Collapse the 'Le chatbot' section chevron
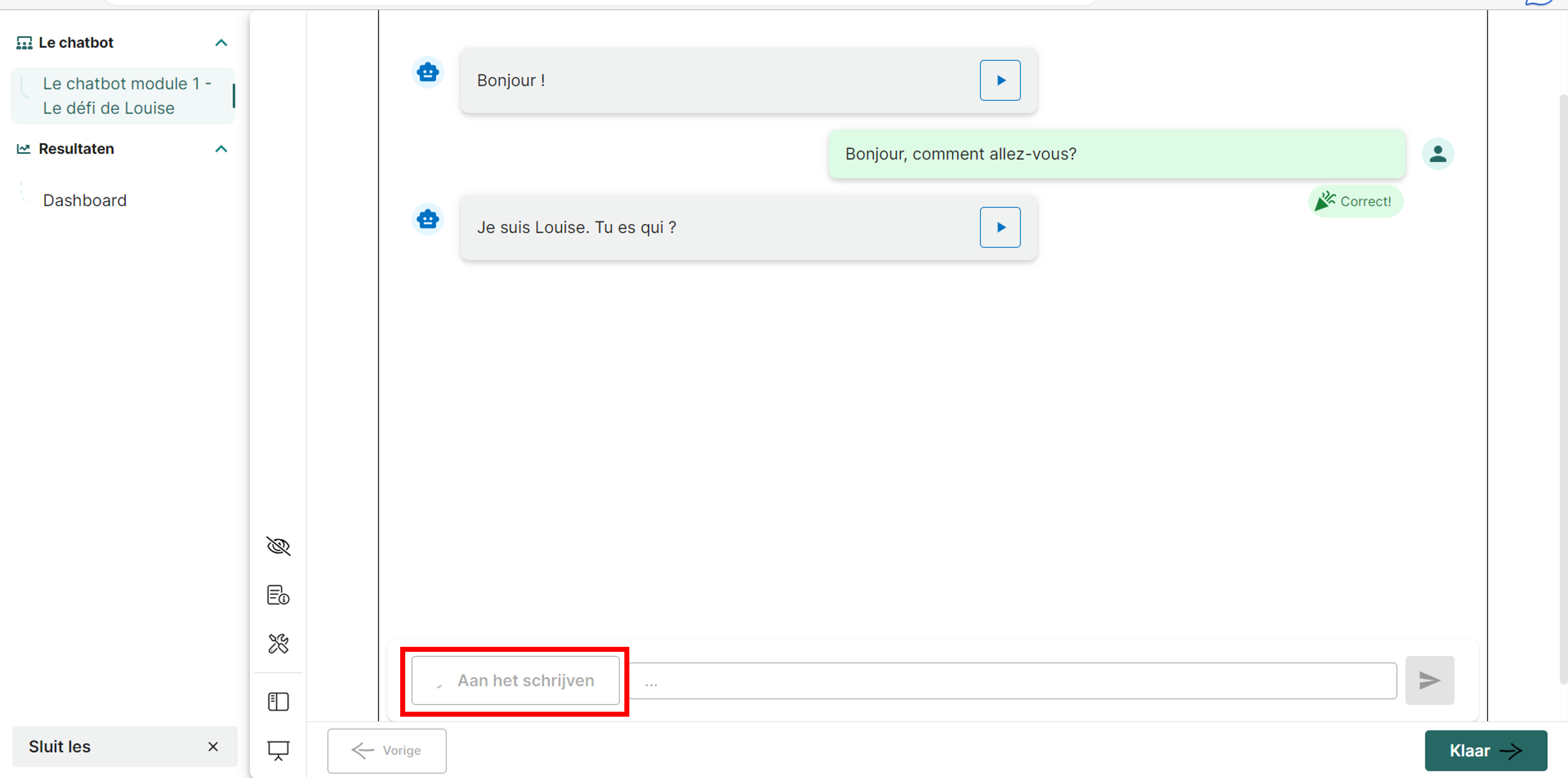This screenshot has height=778, width=1568. (x=221, y=43)
